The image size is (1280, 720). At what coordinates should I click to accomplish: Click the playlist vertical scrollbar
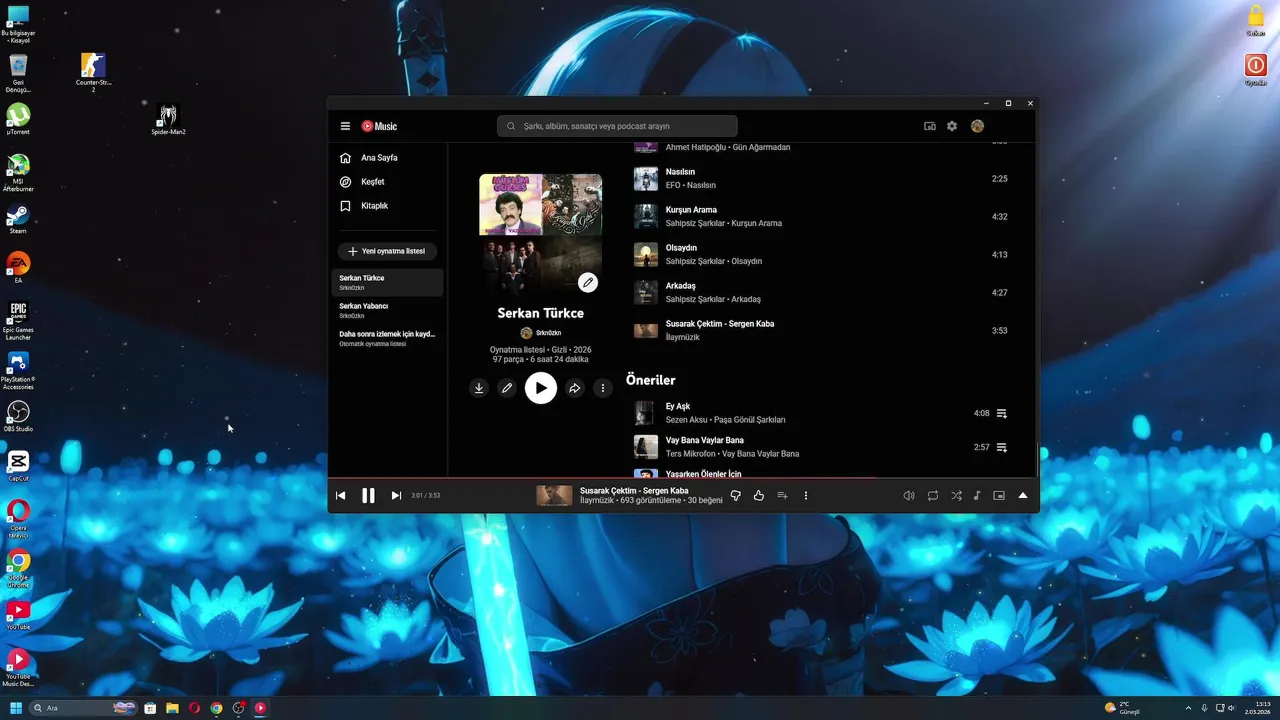[1036, 460]
